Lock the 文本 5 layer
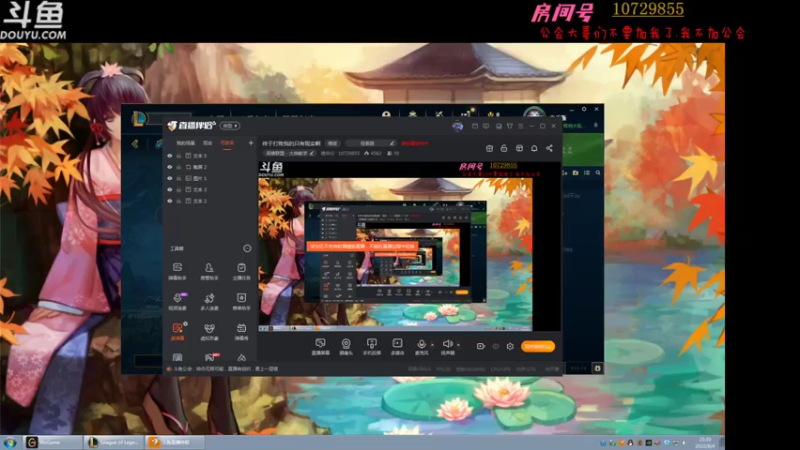Screen dimensions: 800x450 [179, 156]
